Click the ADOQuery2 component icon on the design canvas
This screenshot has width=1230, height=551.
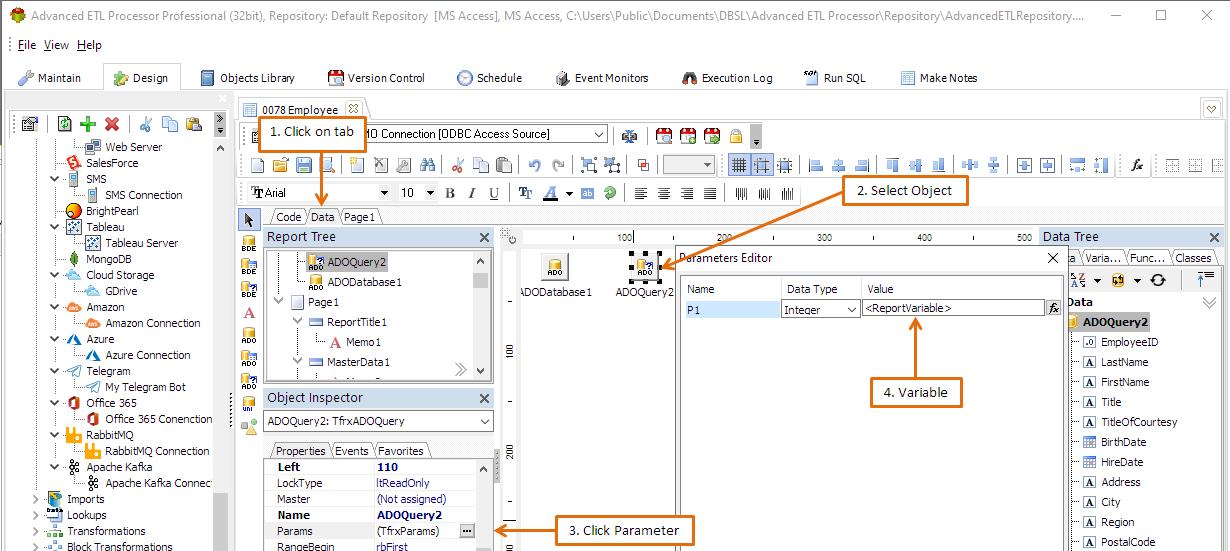click(645, 267)
